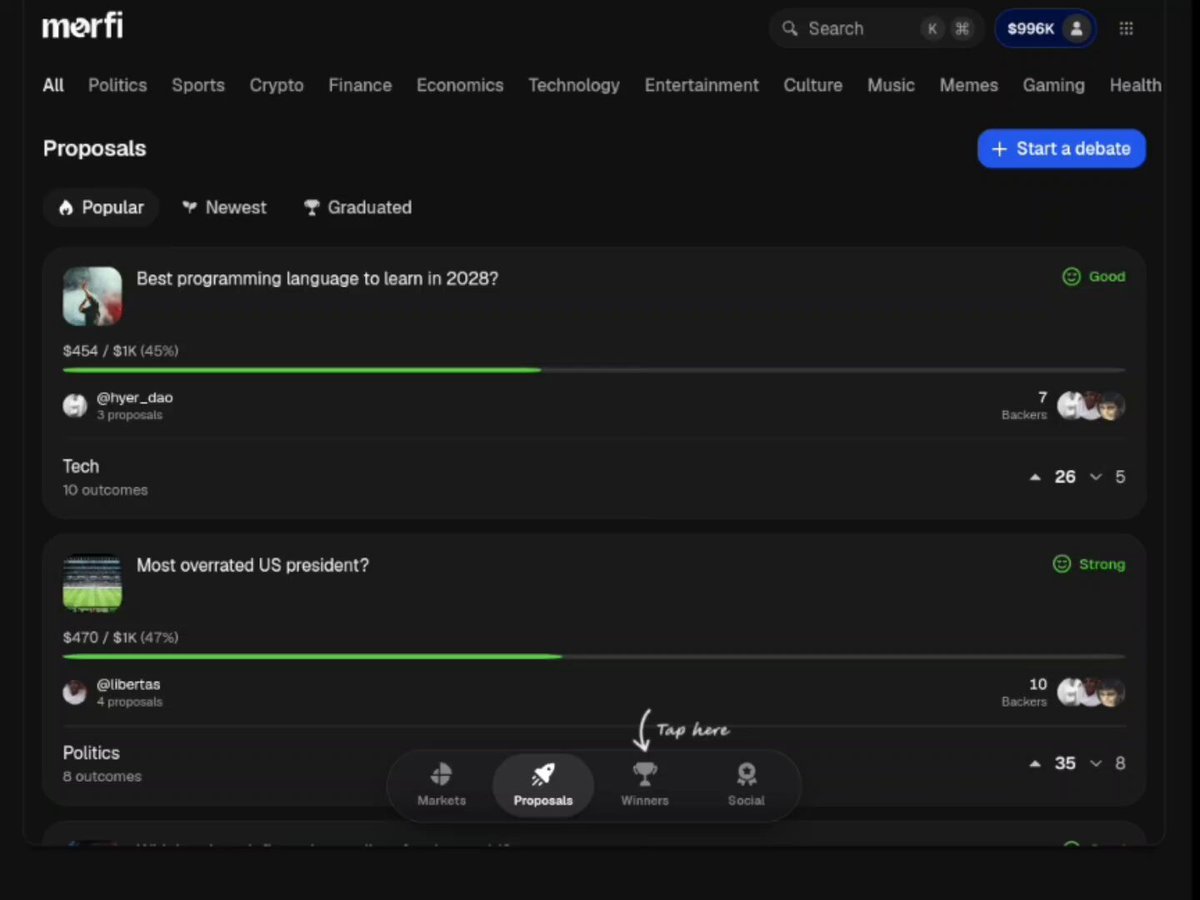Open the @hyer_dao profile link

coord(135,397)
